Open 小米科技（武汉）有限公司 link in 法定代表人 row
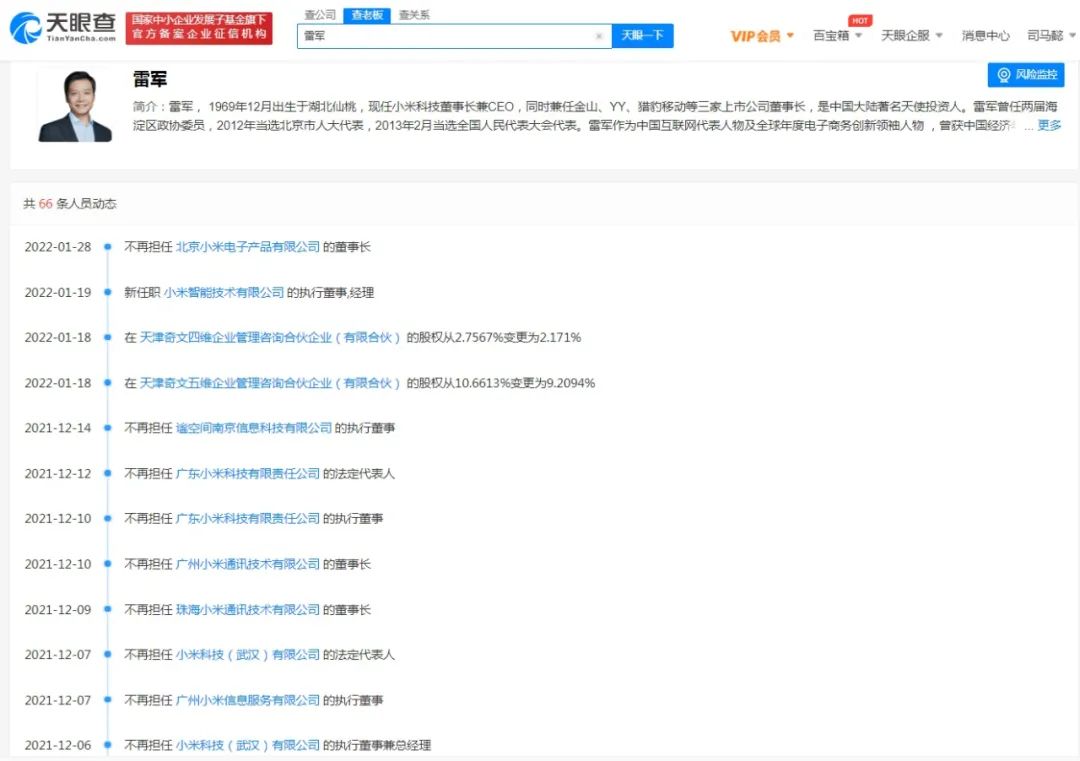 tap(248, 654)
